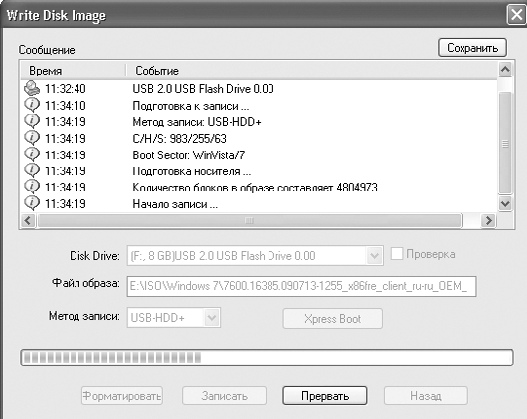
Task: Select info icon beside 'Подготовка к записи'
Action: [32, 105]
